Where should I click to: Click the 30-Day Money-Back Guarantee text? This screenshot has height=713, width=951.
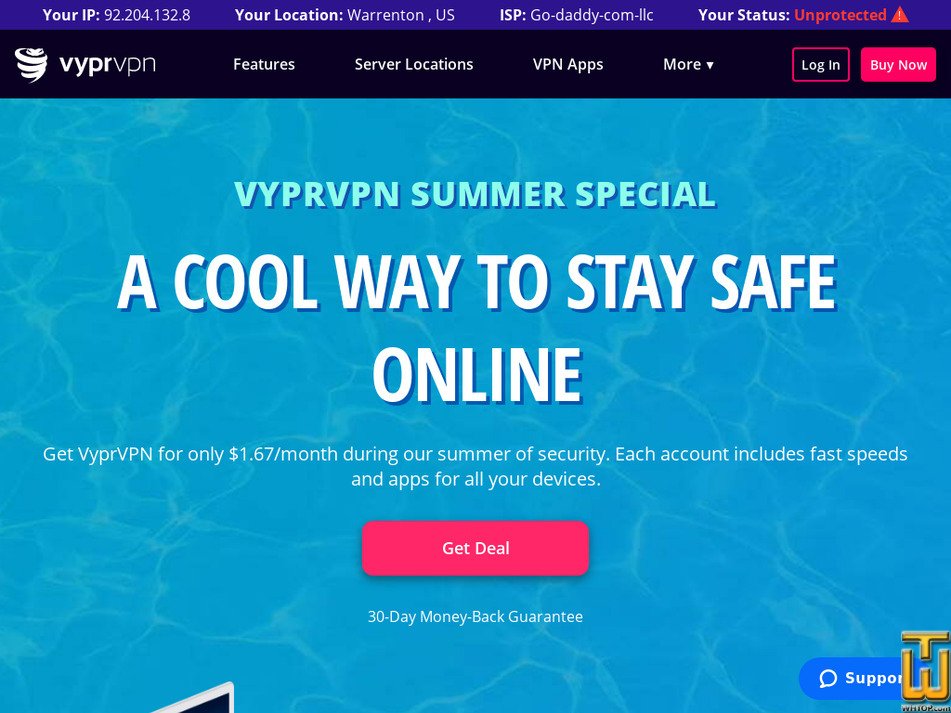[476, 617]
